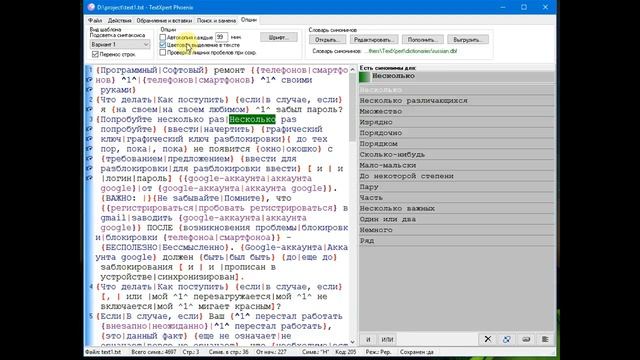This screenshot has height=360, width=640.
Task: Select synonym Пару from the list
Action: click(x=457, y=187)
